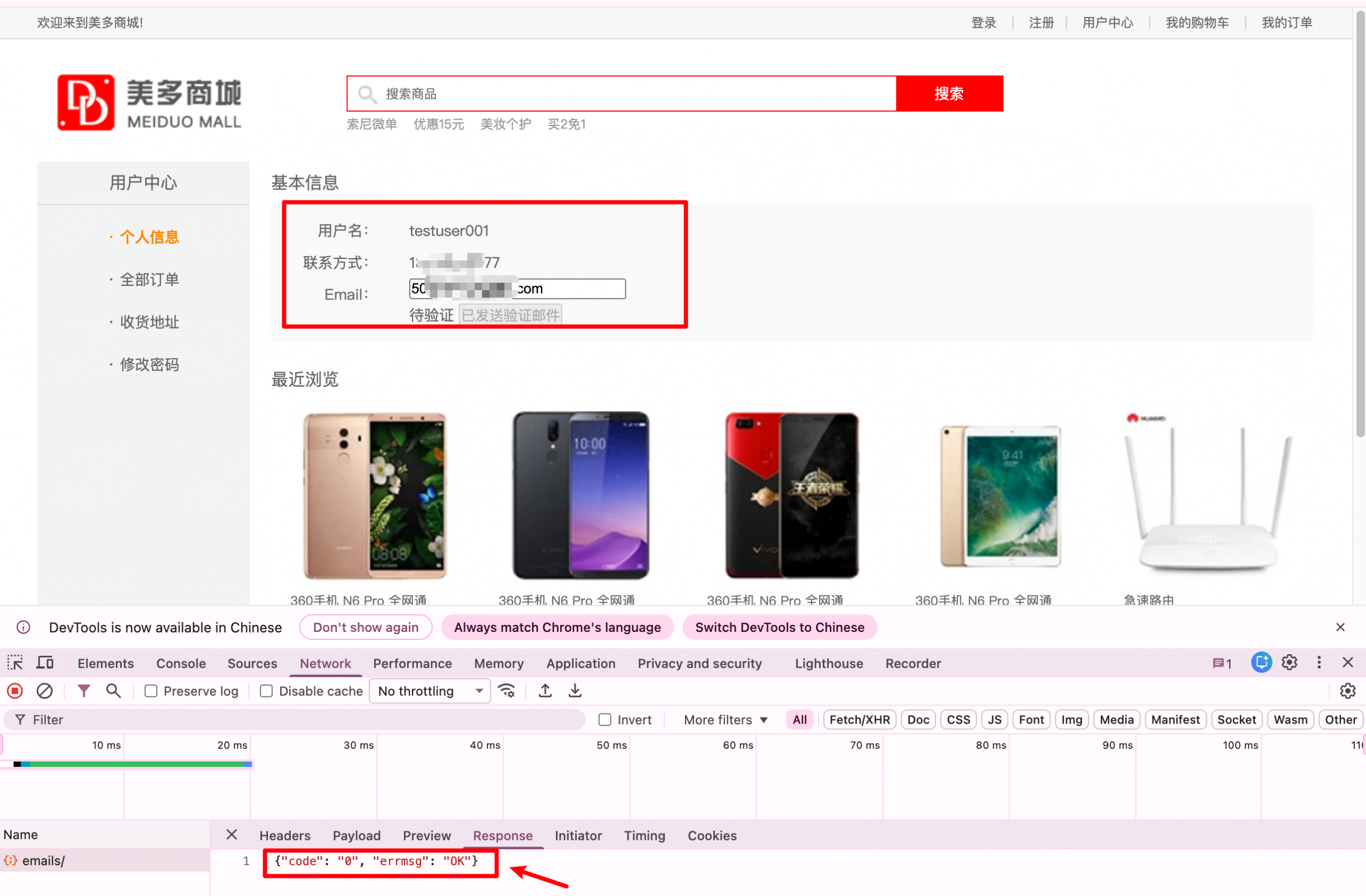This screenshot has height=896, width=1366.
Task: Open the 我的购物车 link
Action: pos(1197,22)
